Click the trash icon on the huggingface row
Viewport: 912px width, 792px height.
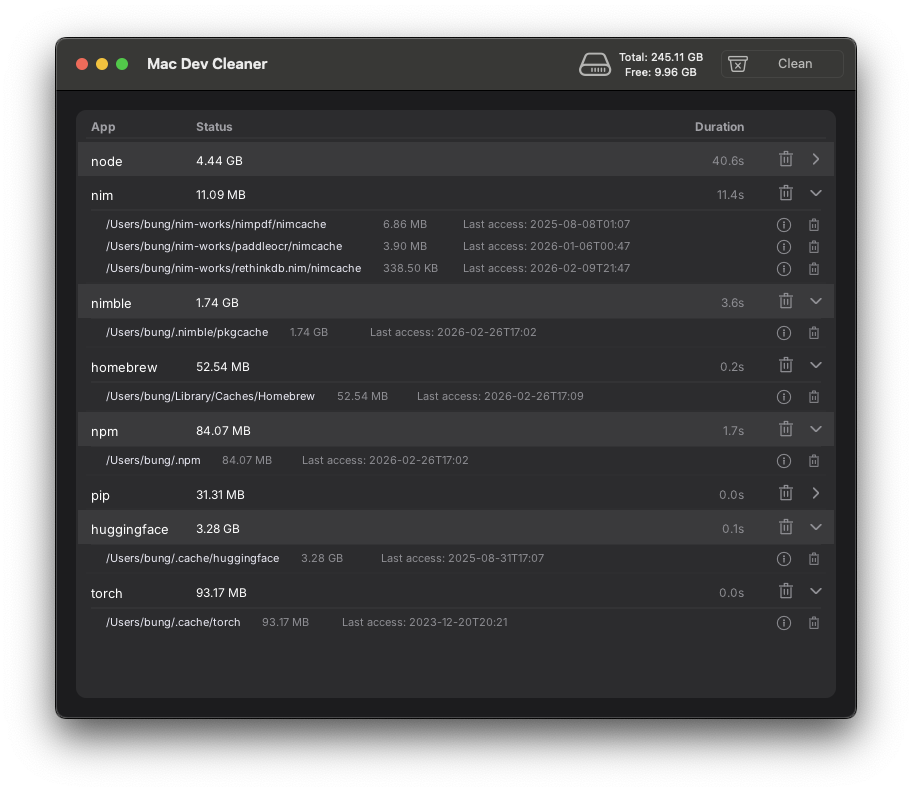786,526
